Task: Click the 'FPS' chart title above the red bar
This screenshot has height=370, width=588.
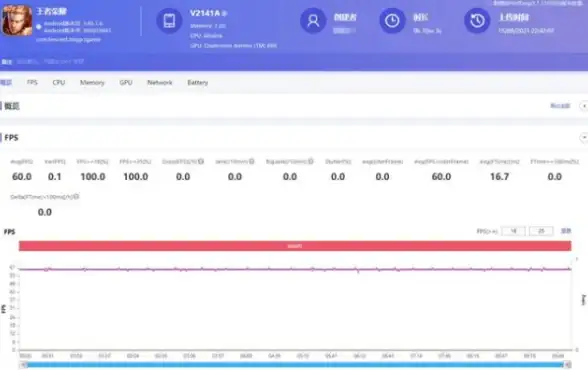Action: [9, 232]
